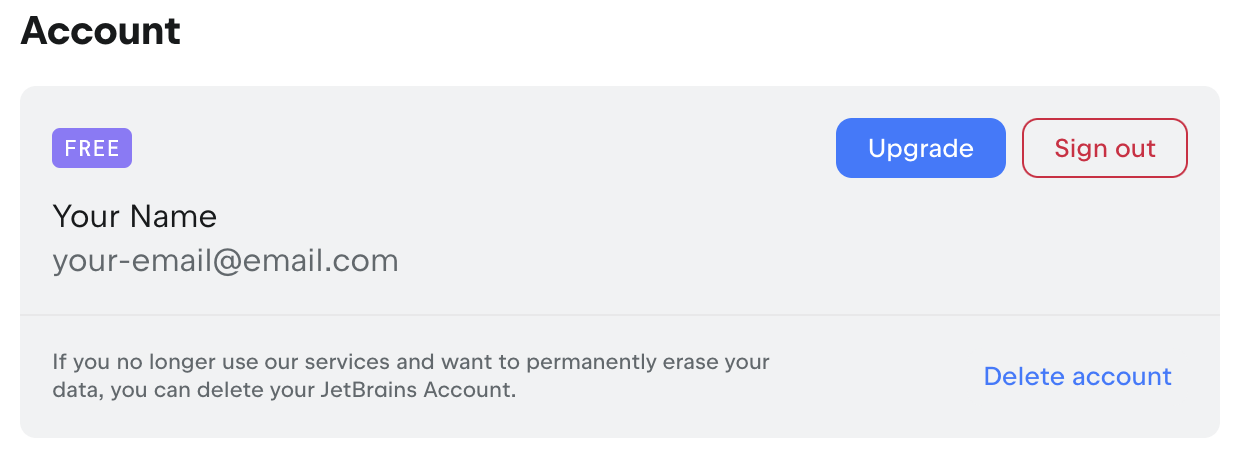Click the your-email@email.com address
Image resolution: width=1240 pixels, height=458 pixels.
225,261
